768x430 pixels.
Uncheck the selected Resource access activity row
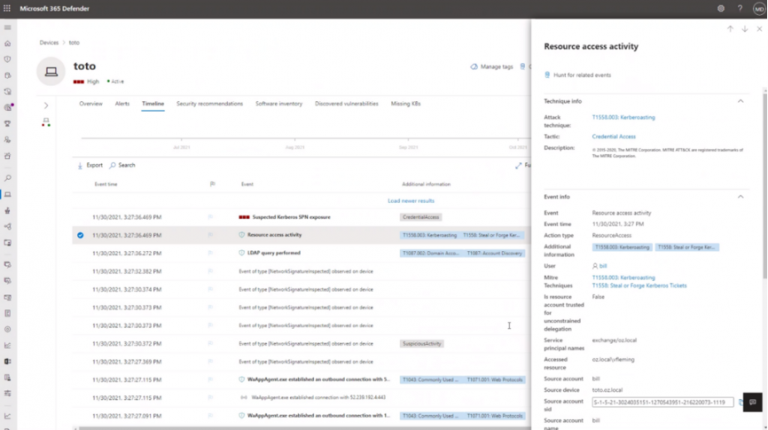pyautogui.click(x=80, y=235)
